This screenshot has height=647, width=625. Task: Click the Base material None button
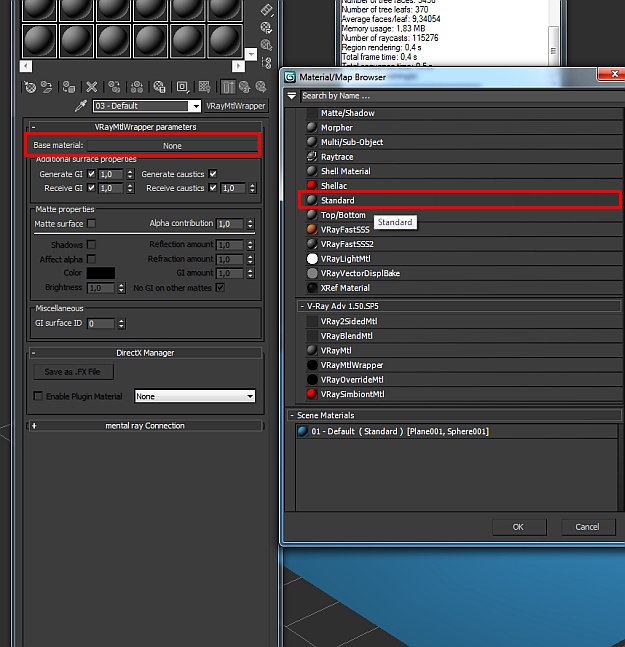pos(172,146)
